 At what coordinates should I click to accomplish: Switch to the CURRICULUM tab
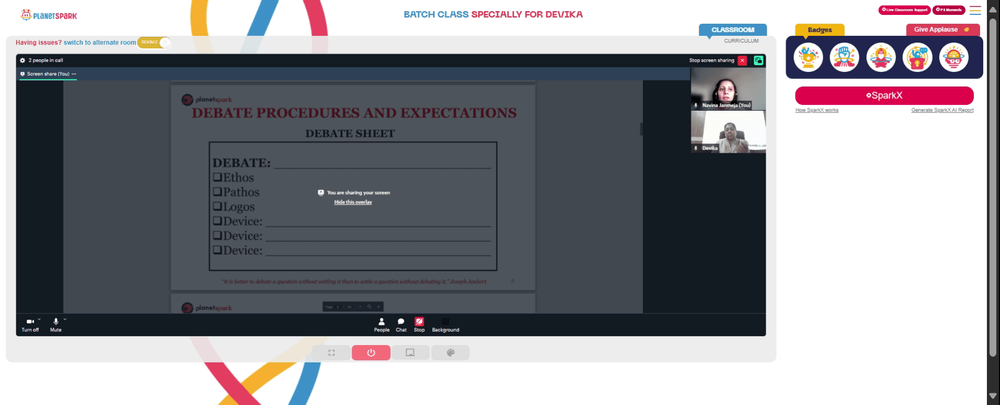(x=741, y=41)
